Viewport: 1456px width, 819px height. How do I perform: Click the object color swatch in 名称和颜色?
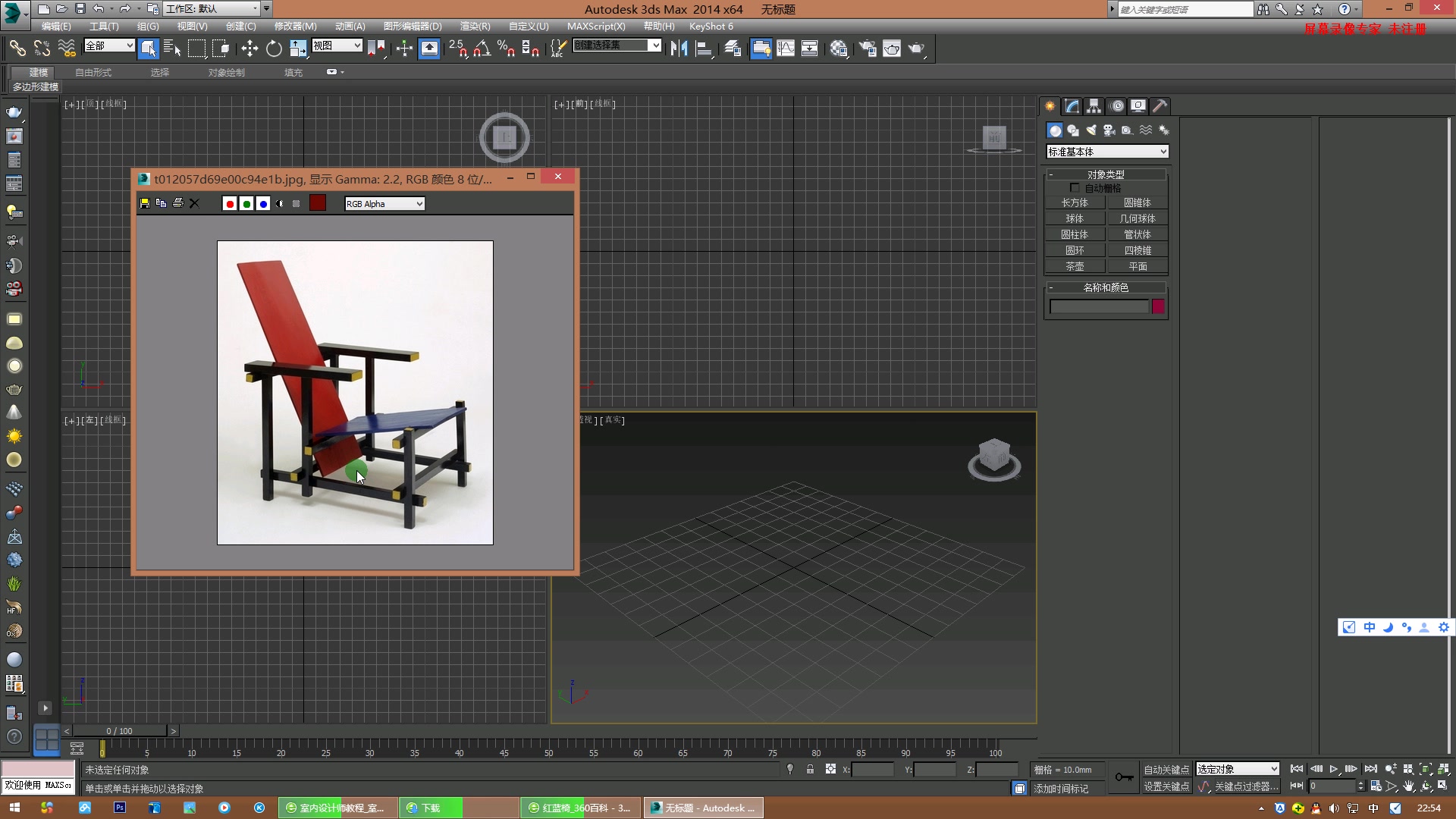coord(1158,306)
